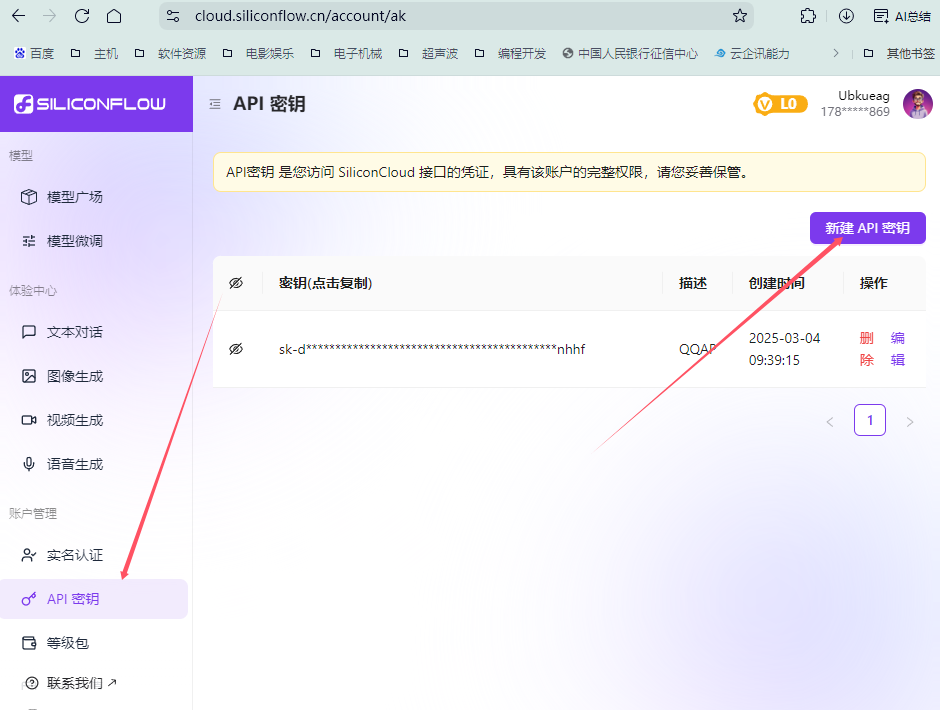The image size is (940, 710).
Task: Open the 主机 bookmark folder
Action: pyautogui.click(x=94, y=53)
